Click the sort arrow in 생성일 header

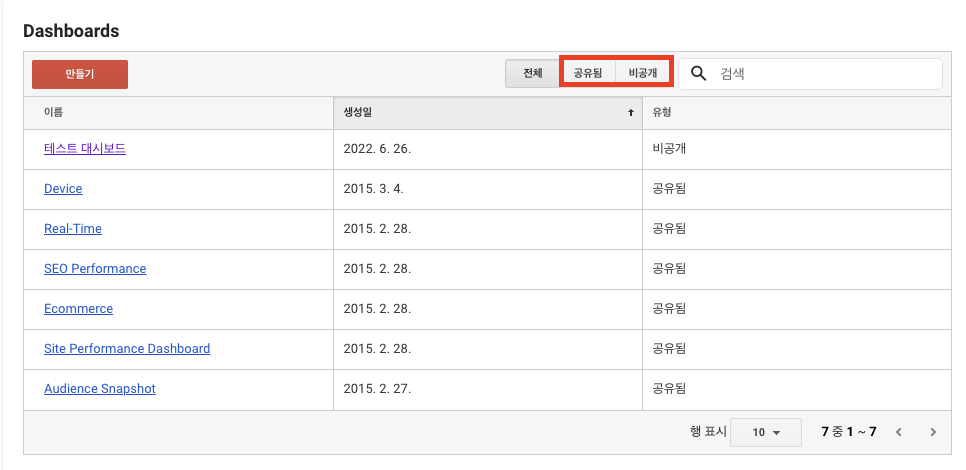(x=630, y=113)
